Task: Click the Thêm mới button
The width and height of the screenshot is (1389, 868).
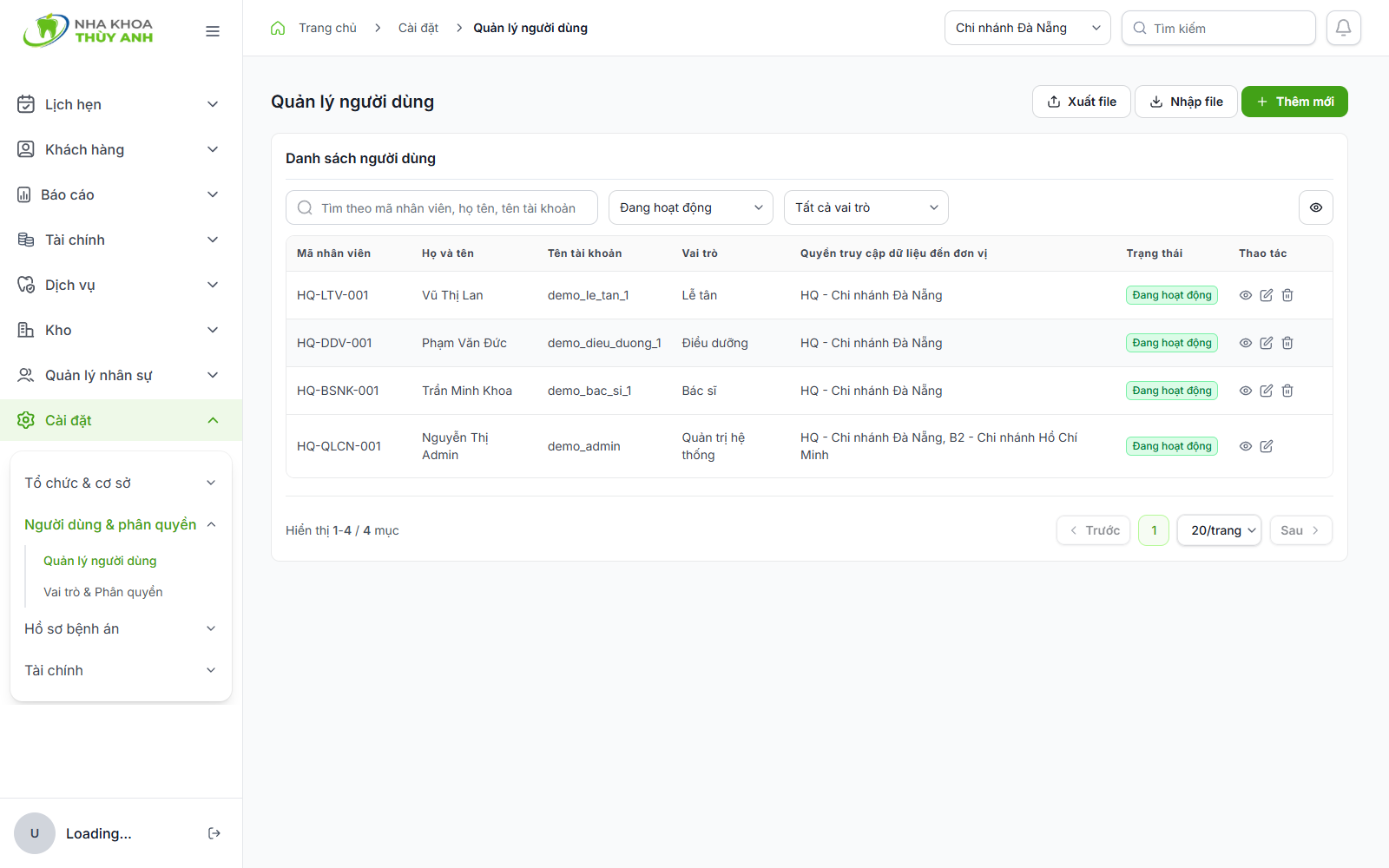Action: [1294, 102]
